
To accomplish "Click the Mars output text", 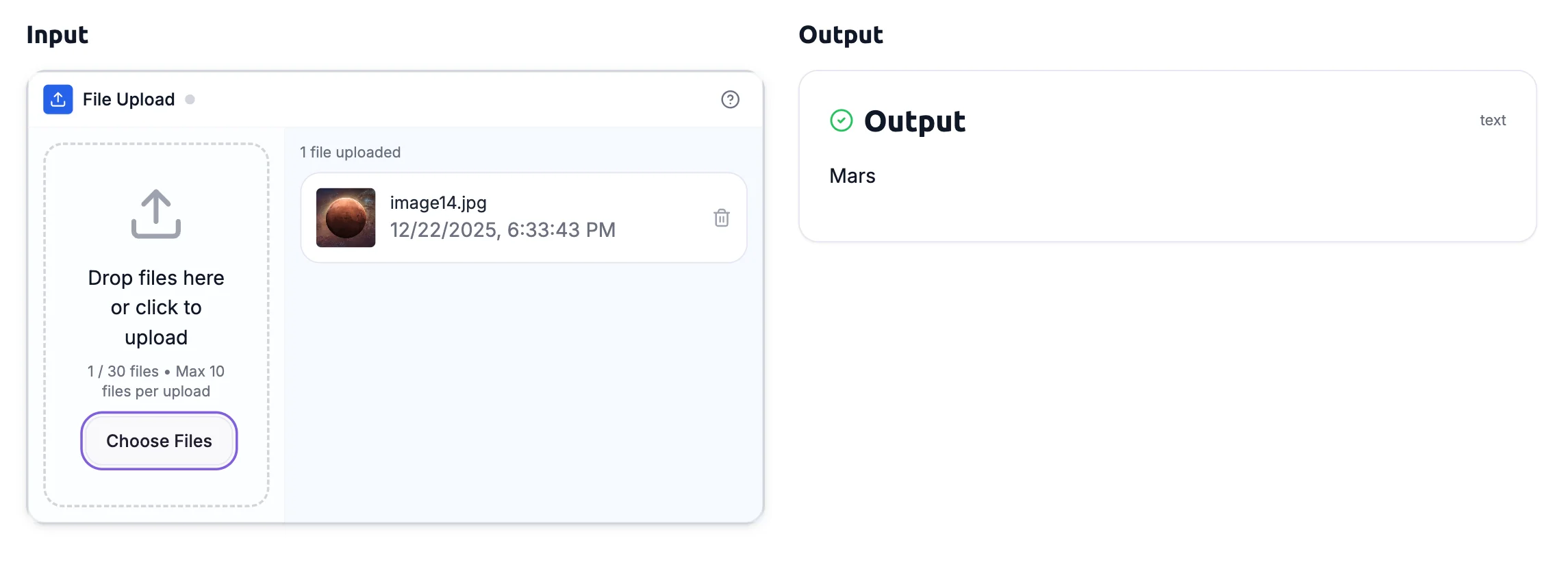I will (x=851, y=175).
